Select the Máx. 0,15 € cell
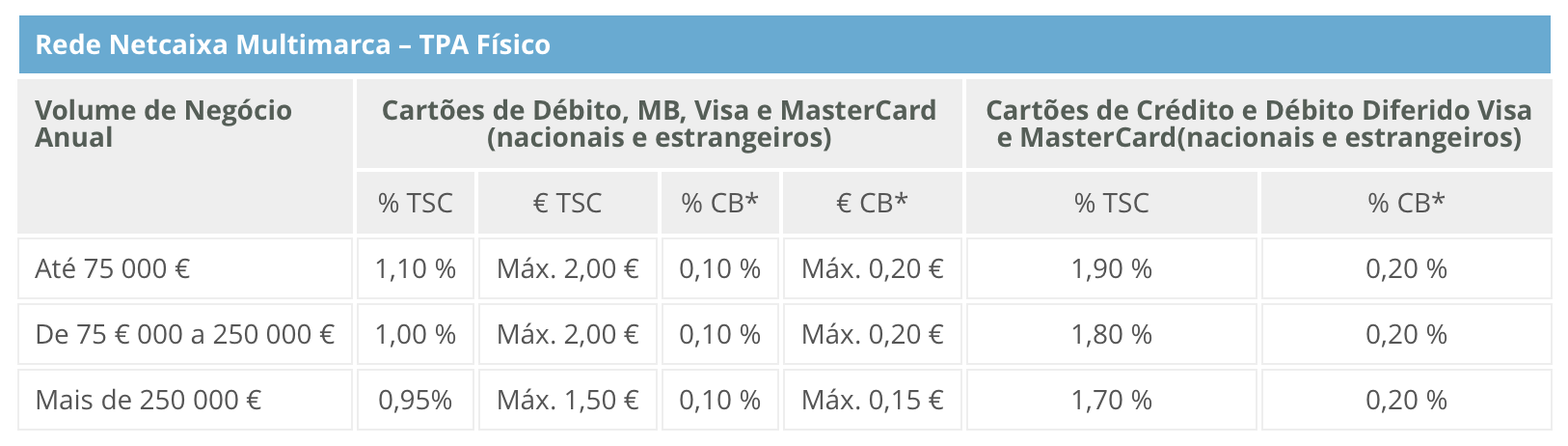Screen dimensions: 1568x446 pos(872,400)
